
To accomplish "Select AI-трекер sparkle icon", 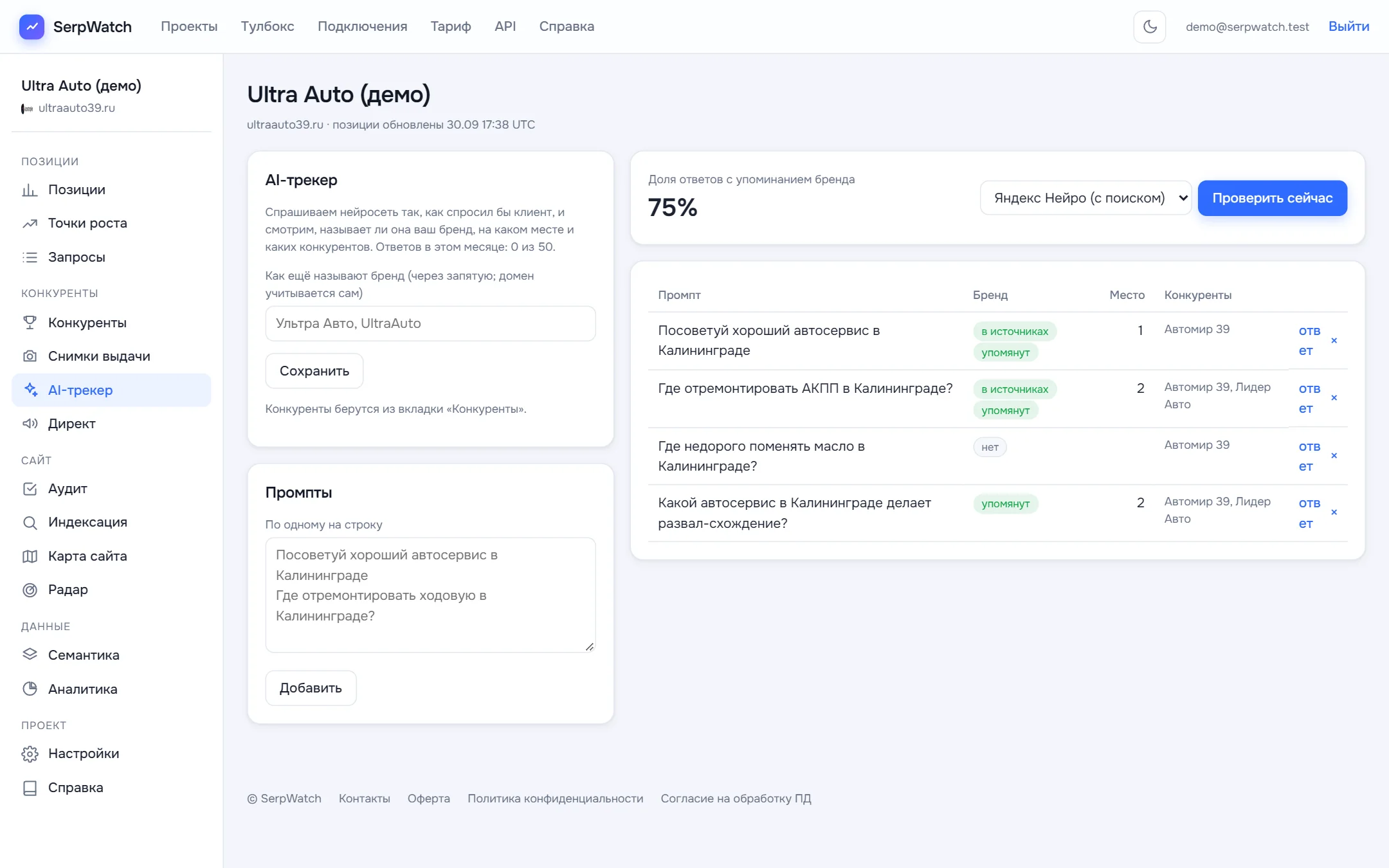I will 30,390.
